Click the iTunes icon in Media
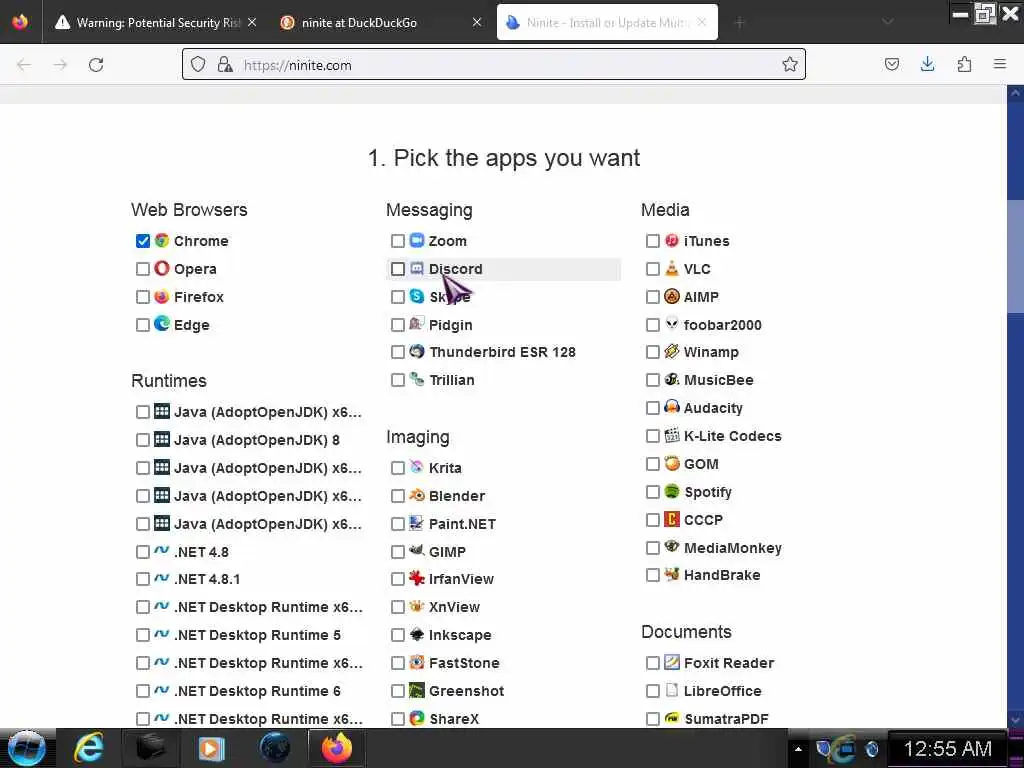The height and width of the screenshot is (768, 1024). pos(672,241)
